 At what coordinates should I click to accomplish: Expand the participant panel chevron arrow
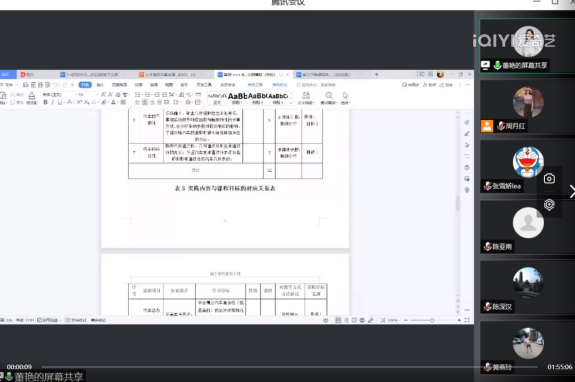pyautogui.click(x=572, y=191)
